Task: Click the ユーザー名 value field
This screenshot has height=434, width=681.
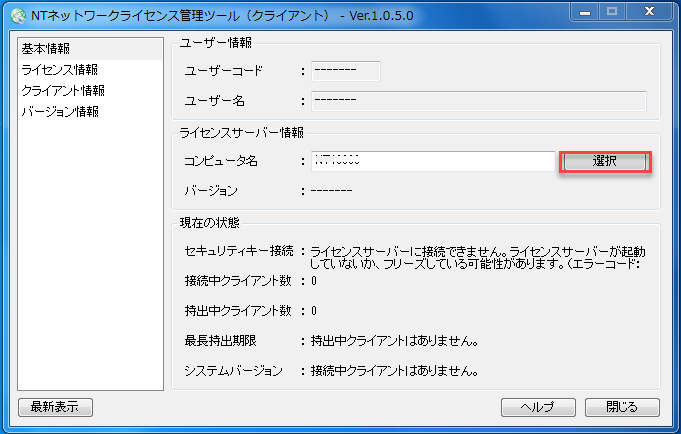Action: pos(478,100)
